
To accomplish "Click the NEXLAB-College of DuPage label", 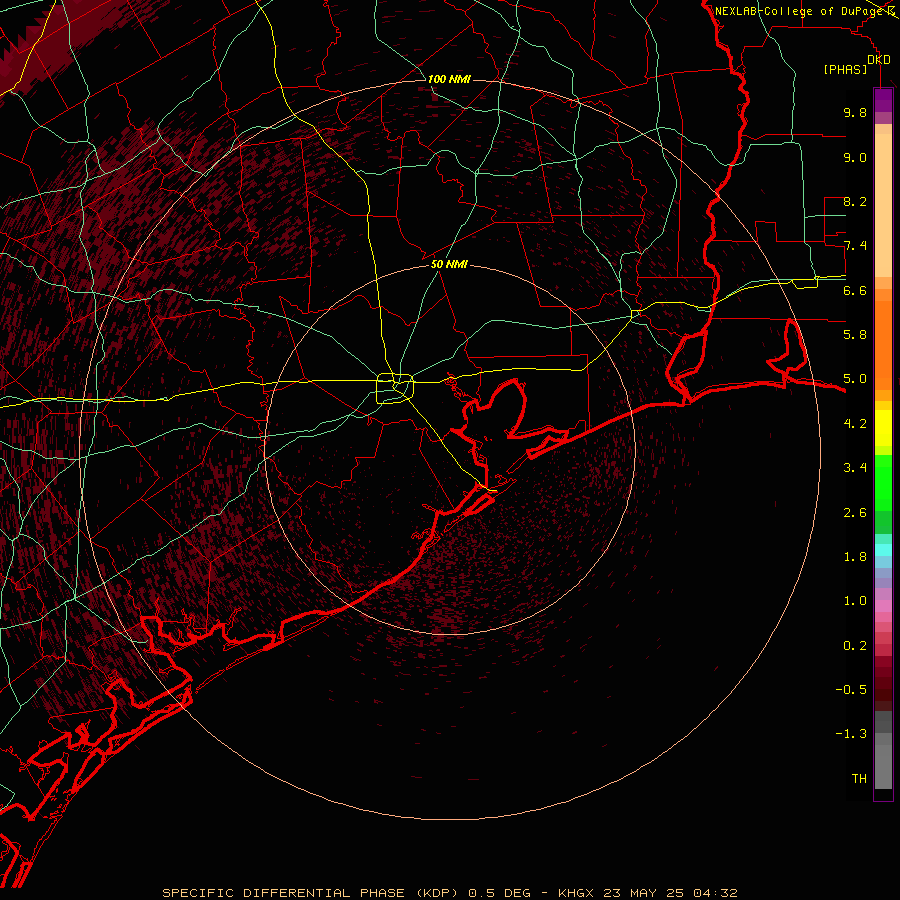I will pyautogui.click(x=798, y=11).
